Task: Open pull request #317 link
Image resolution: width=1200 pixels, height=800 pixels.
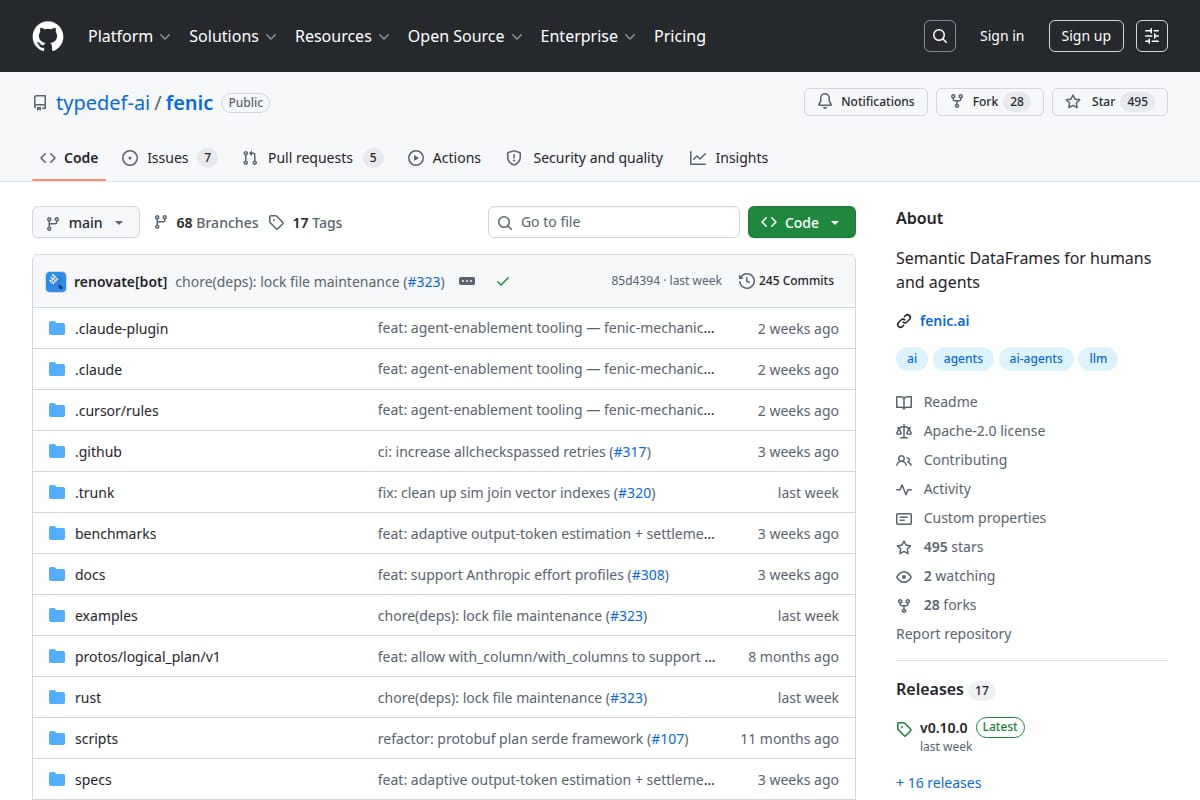Action: click(630, 452)
